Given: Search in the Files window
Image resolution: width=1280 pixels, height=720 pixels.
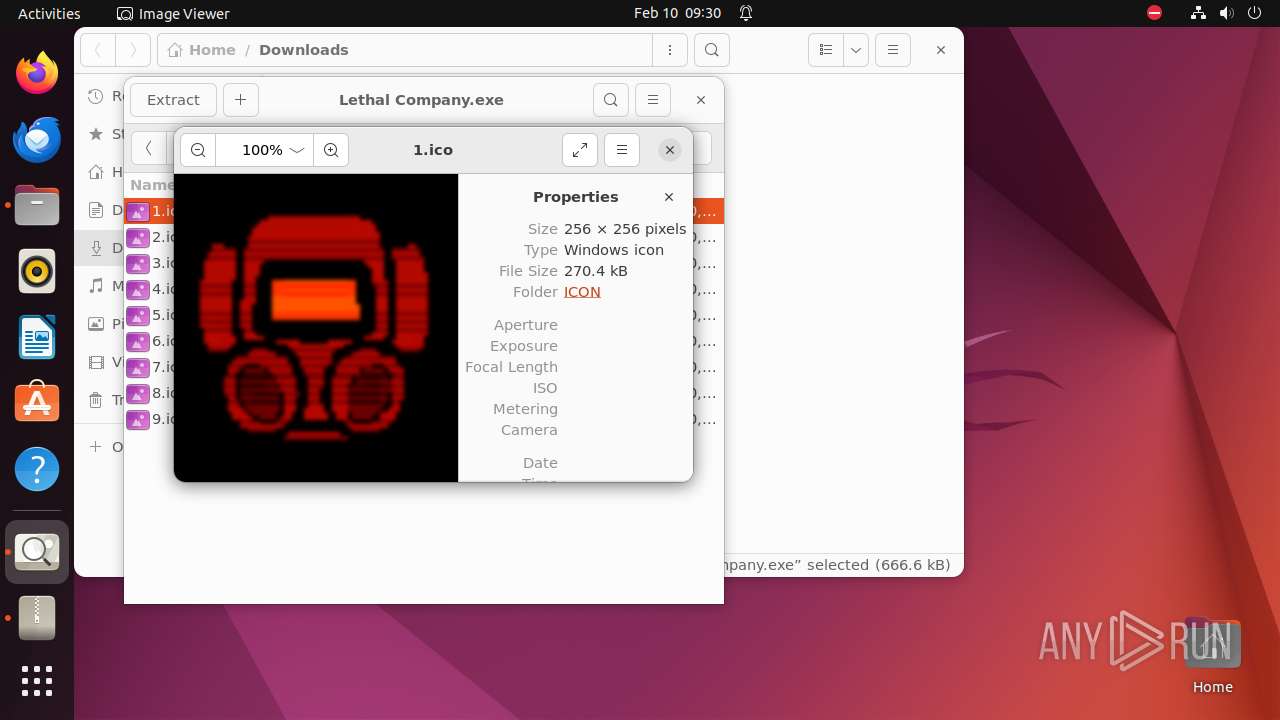Looking at the screenshot, I should pos(711,50).
